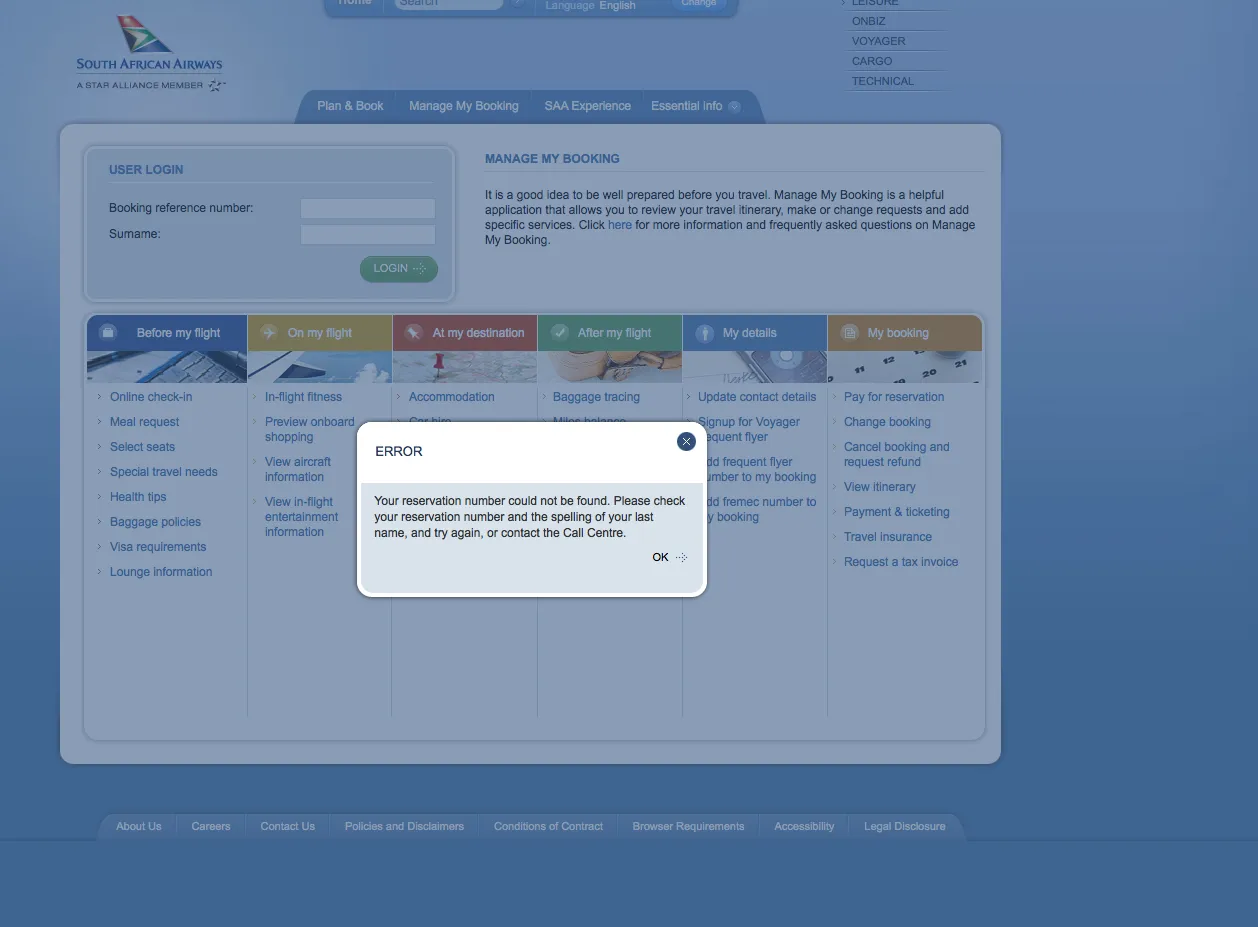Open the Select seats link
Viewport: 1258px width, 927px height.
[x=142, y=447]
